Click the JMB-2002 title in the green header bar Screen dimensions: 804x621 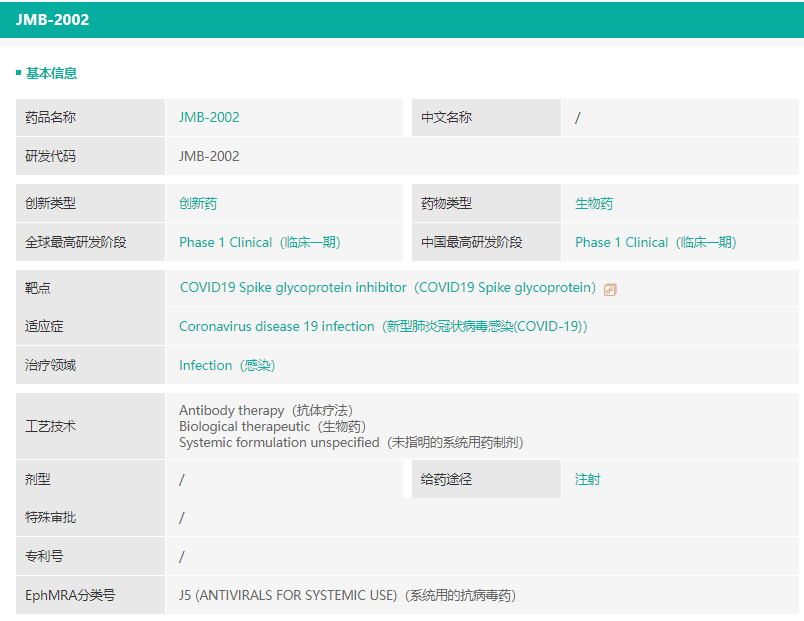(x=52, y=20)
